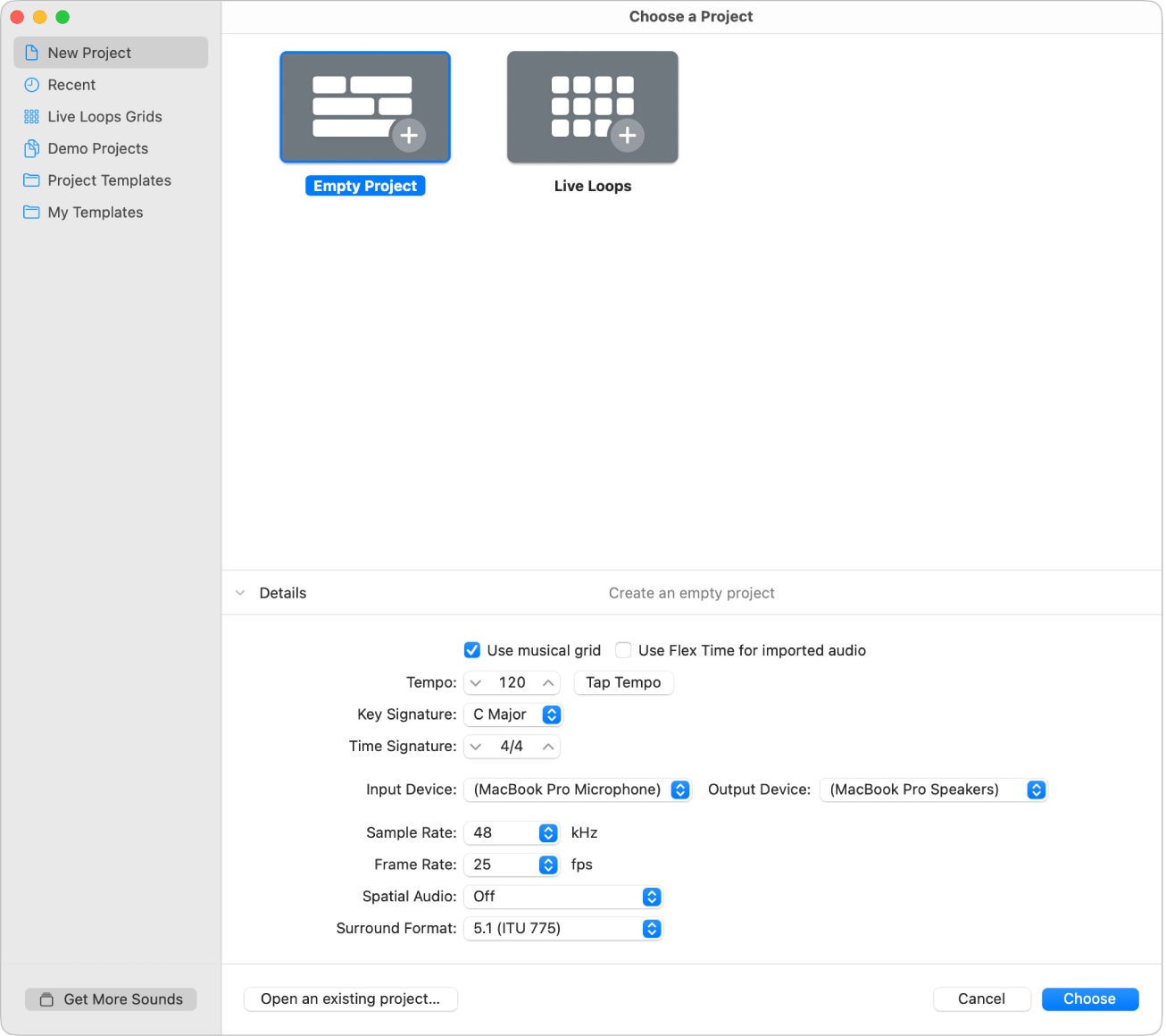Open My Templates folder
Viewport: 1166px width, 1036px height.
[111, 213]
